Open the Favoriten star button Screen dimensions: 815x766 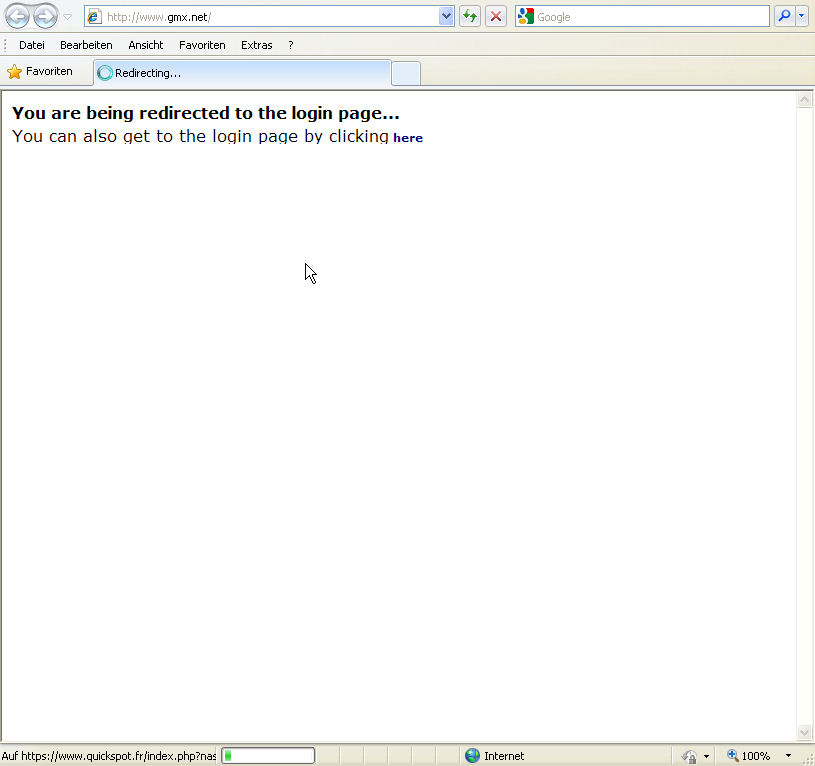coord(40,72)
